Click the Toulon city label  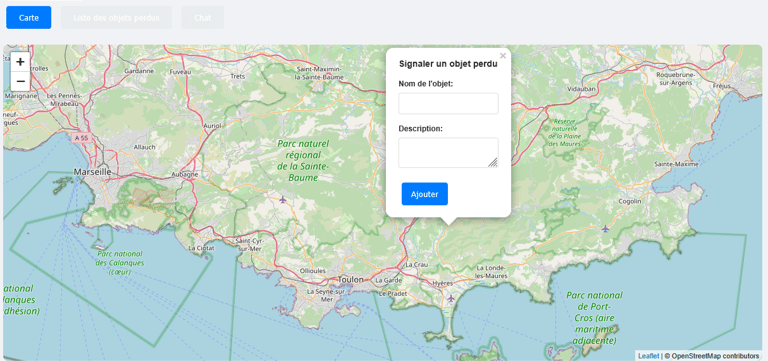click(351, 280)
